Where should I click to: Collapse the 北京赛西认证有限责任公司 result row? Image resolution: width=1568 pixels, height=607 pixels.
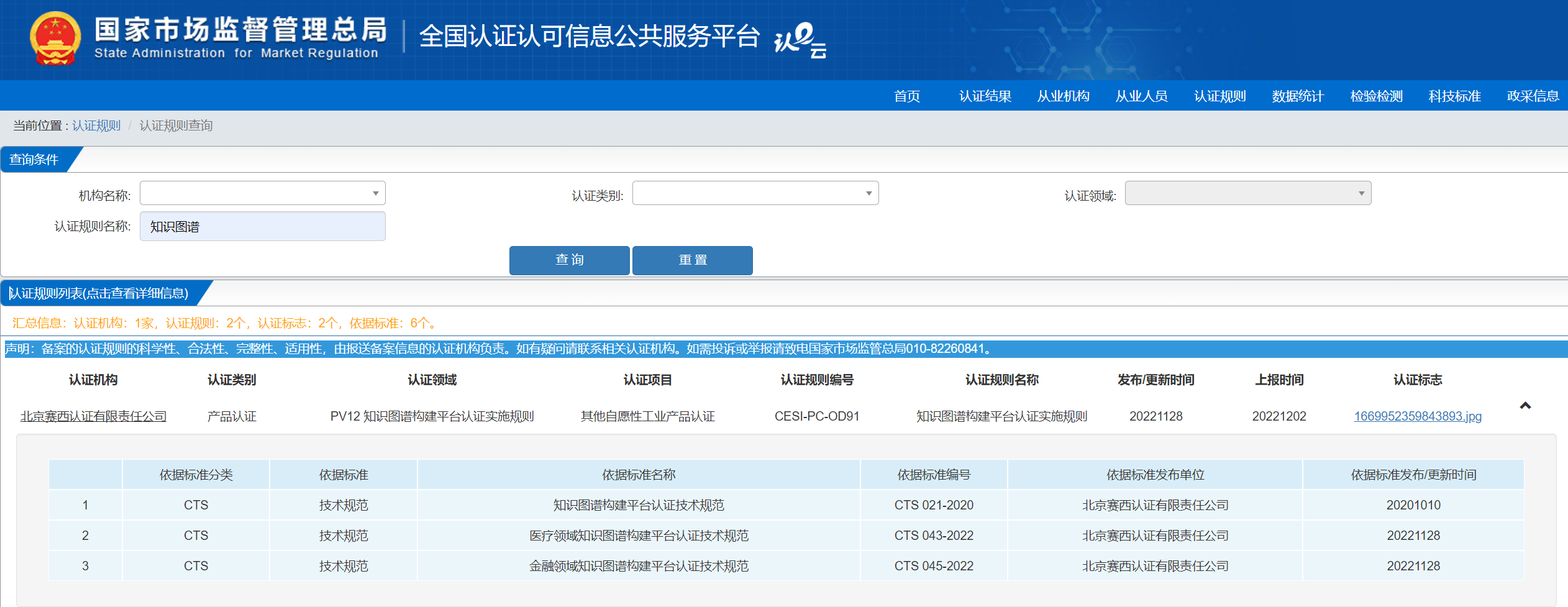tap(1525, 406)
